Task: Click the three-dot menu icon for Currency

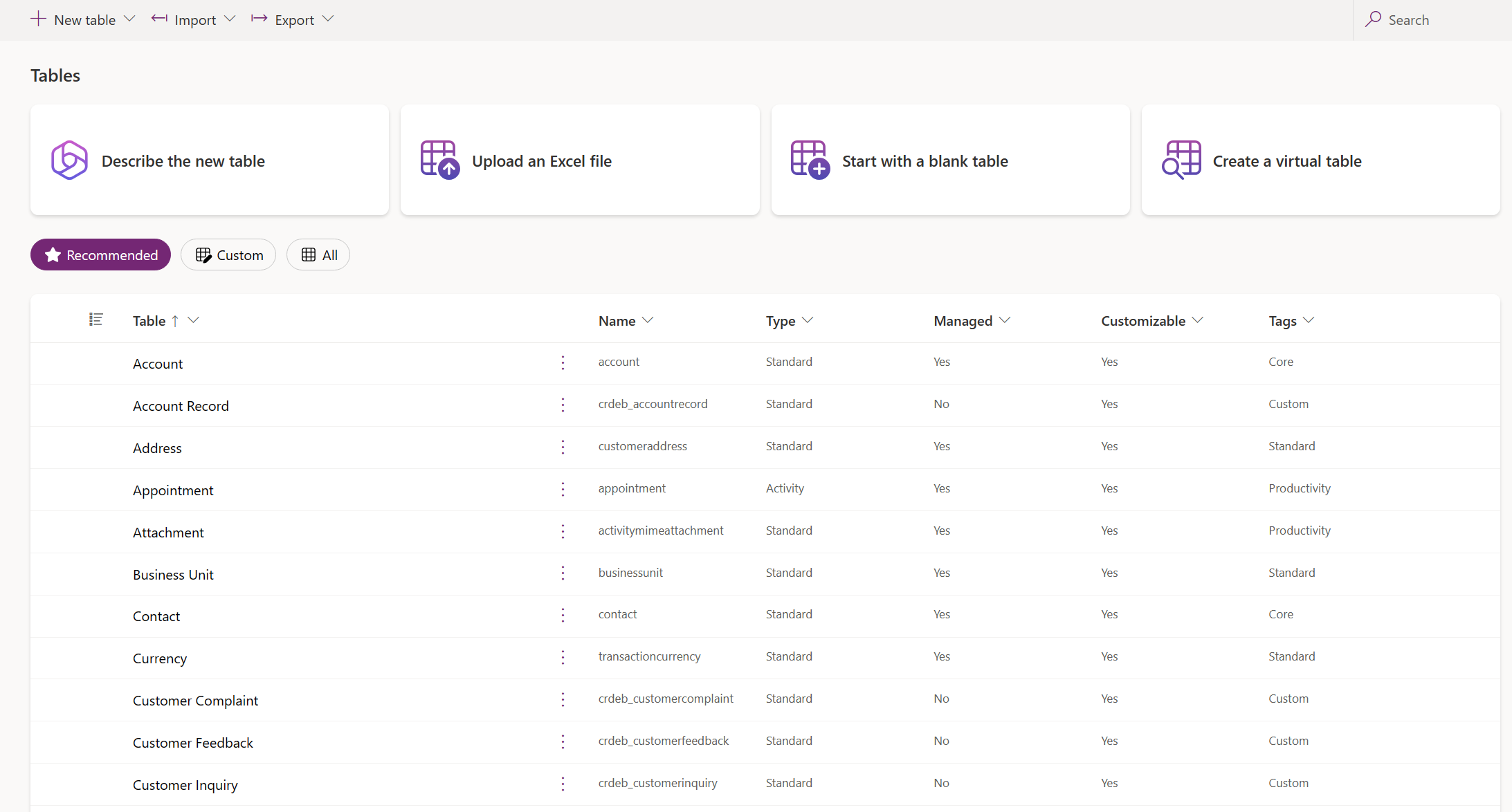Action: (563, 656)
